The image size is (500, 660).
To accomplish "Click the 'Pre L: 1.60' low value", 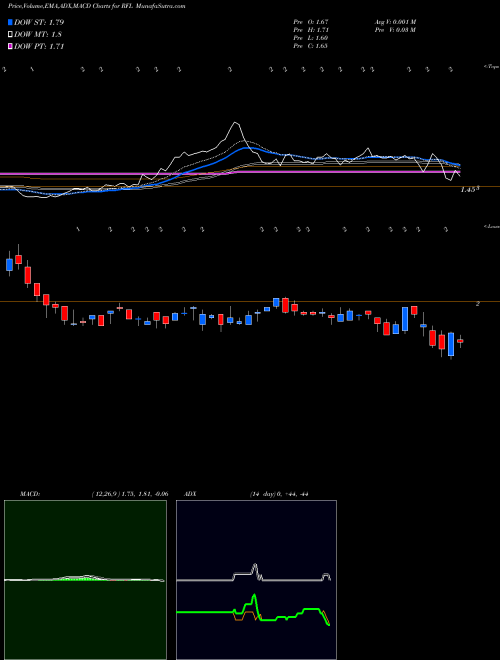I will 311,38.
